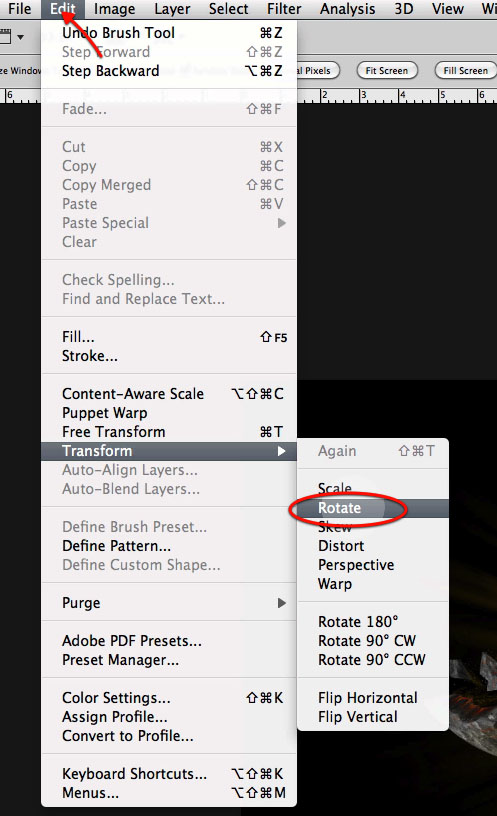
Task: Expand the Purge submenu arrow
Action: (x=282, y=603)
